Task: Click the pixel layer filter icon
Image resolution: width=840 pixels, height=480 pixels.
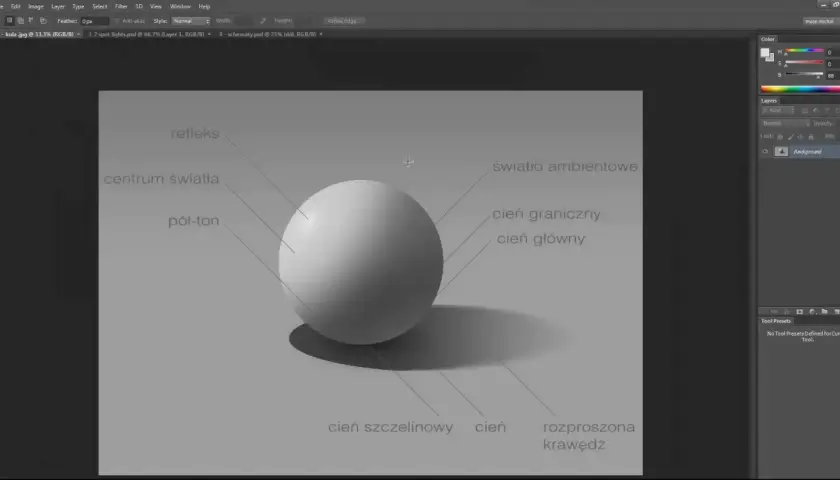Action: tap(805, 110)
